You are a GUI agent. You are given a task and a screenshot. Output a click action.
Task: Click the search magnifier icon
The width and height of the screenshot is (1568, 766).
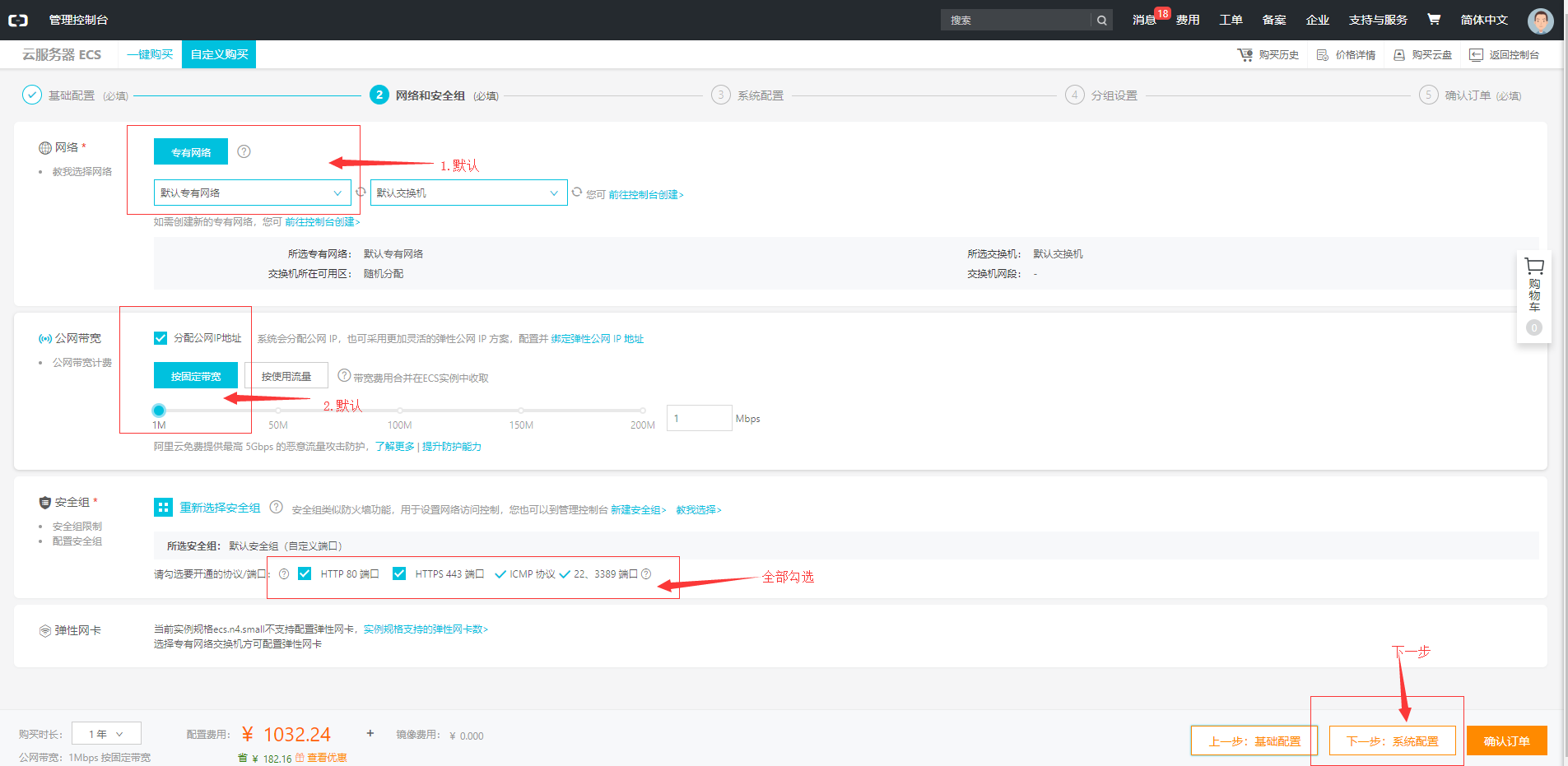click(x=1101, y=20)
